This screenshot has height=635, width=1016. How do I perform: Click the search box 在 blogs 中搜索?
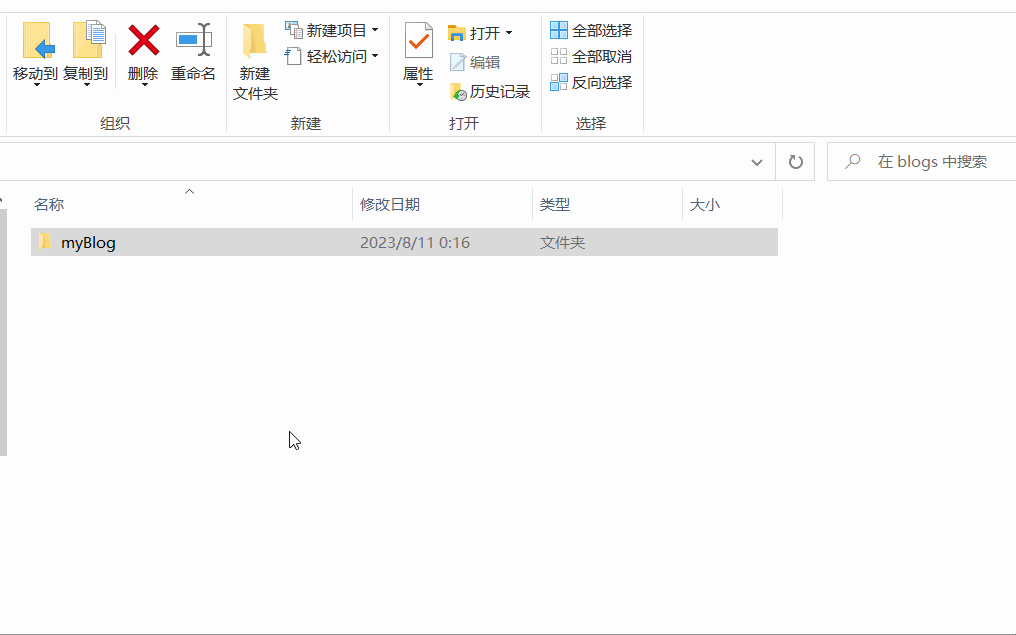pyautogui.click(x=921, y=162)
